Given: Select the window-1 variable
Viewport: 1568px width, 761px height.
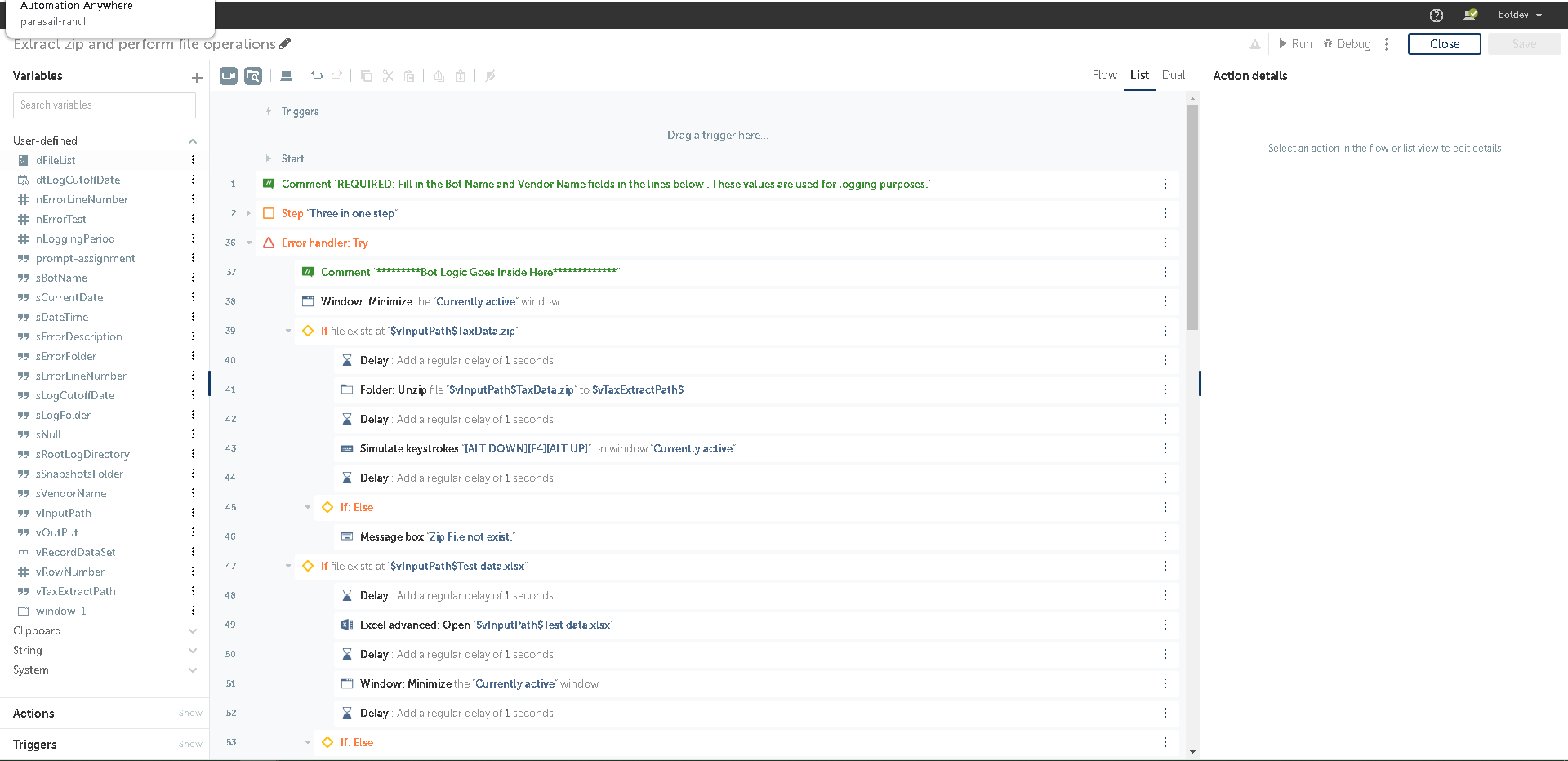Looking at the screenshot, I should [x=60, y=611].
